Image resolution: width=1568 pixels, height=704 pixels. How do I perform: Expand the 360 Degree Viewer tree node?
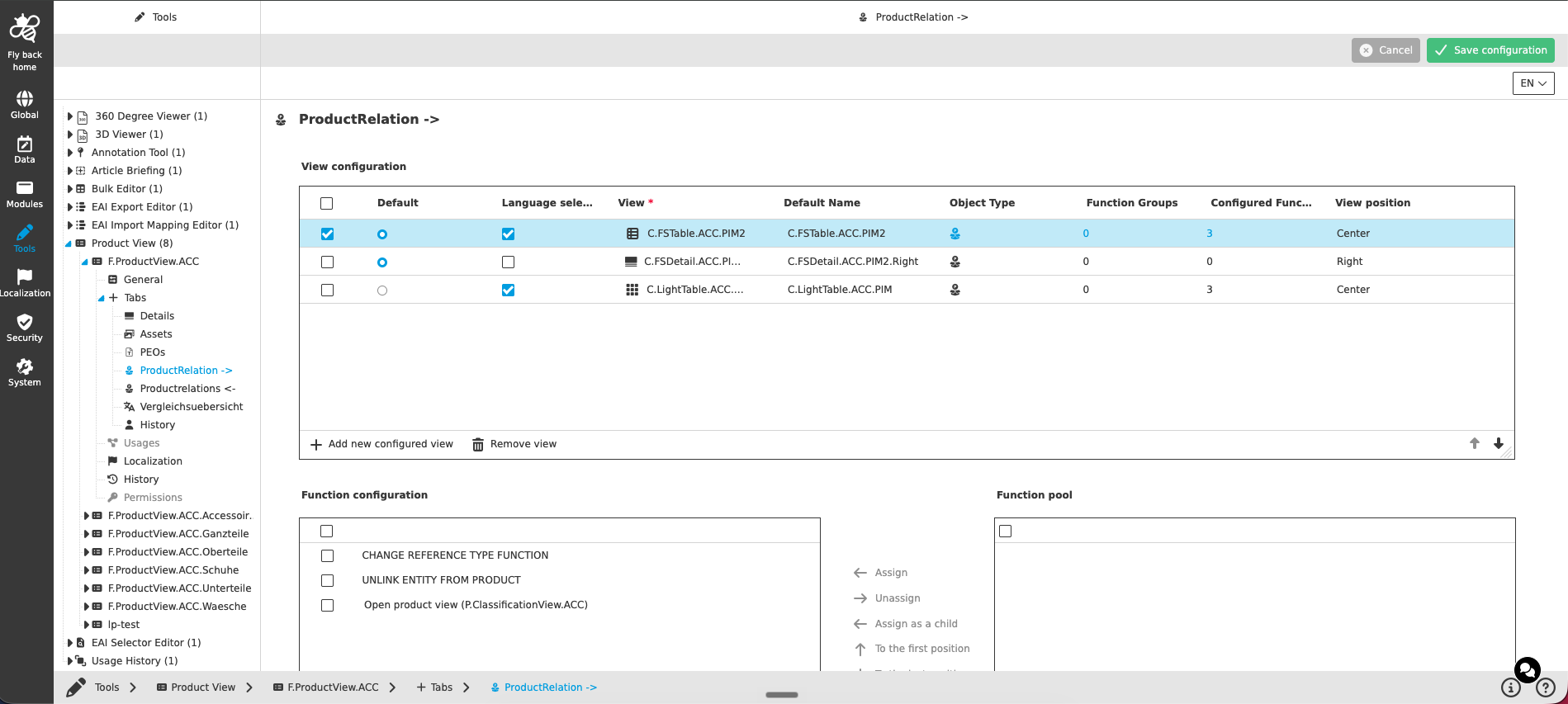coord(70,116)
